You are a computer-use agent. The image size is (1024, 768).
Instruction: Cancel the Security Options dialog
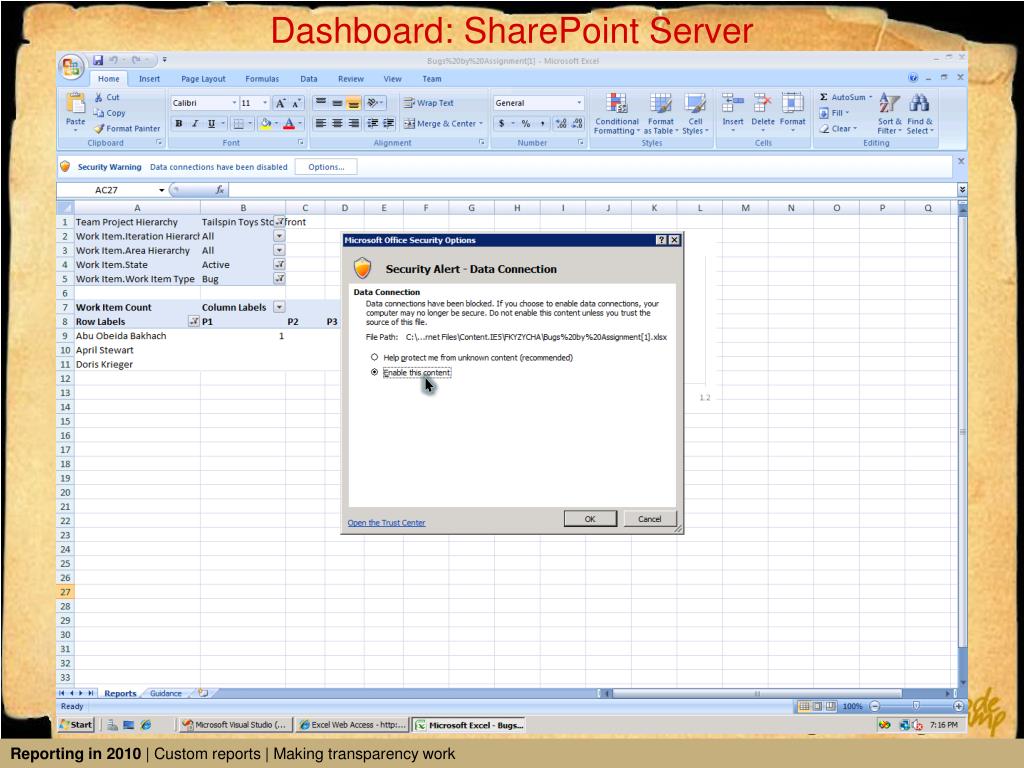coord(649,519)
